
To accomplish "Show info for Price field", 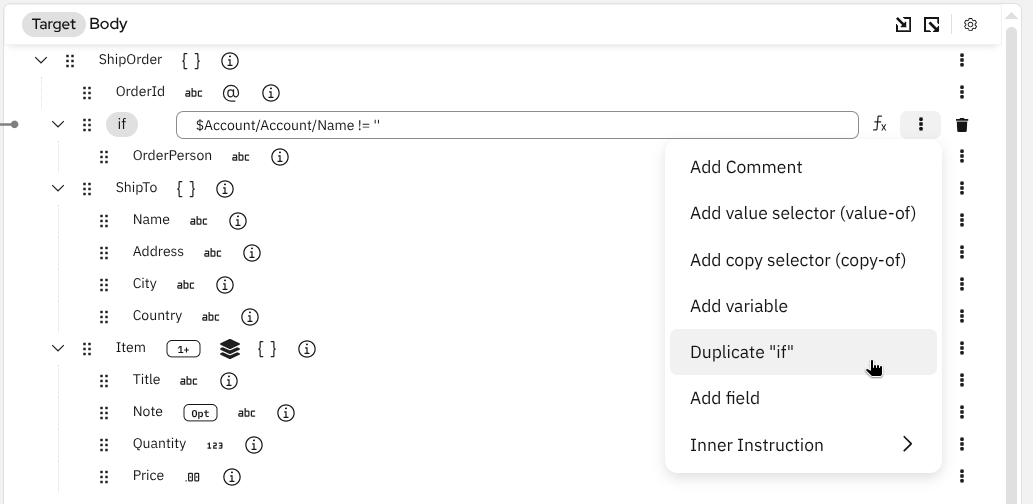I will (231, 477).
